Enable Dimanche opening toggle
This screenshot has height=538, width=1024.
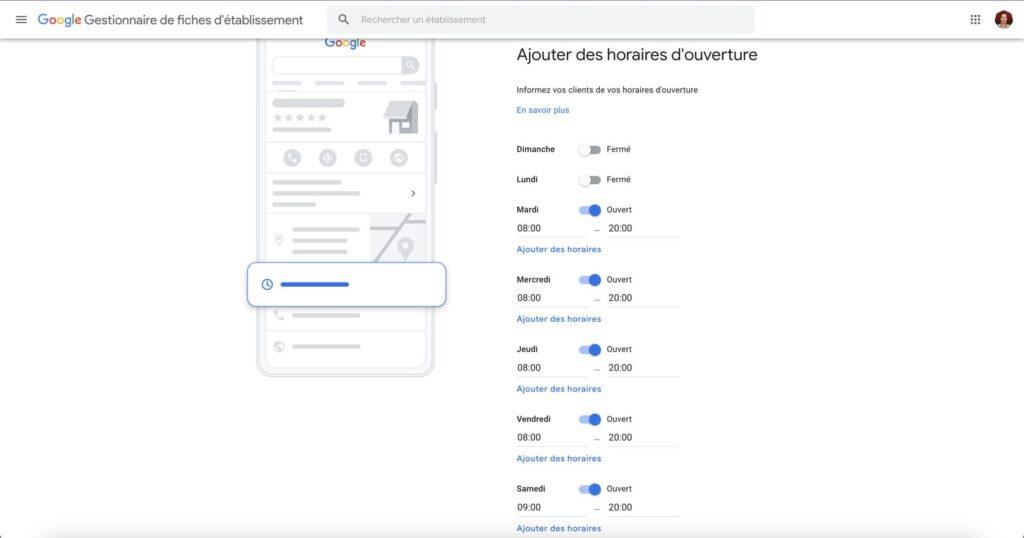590,150
